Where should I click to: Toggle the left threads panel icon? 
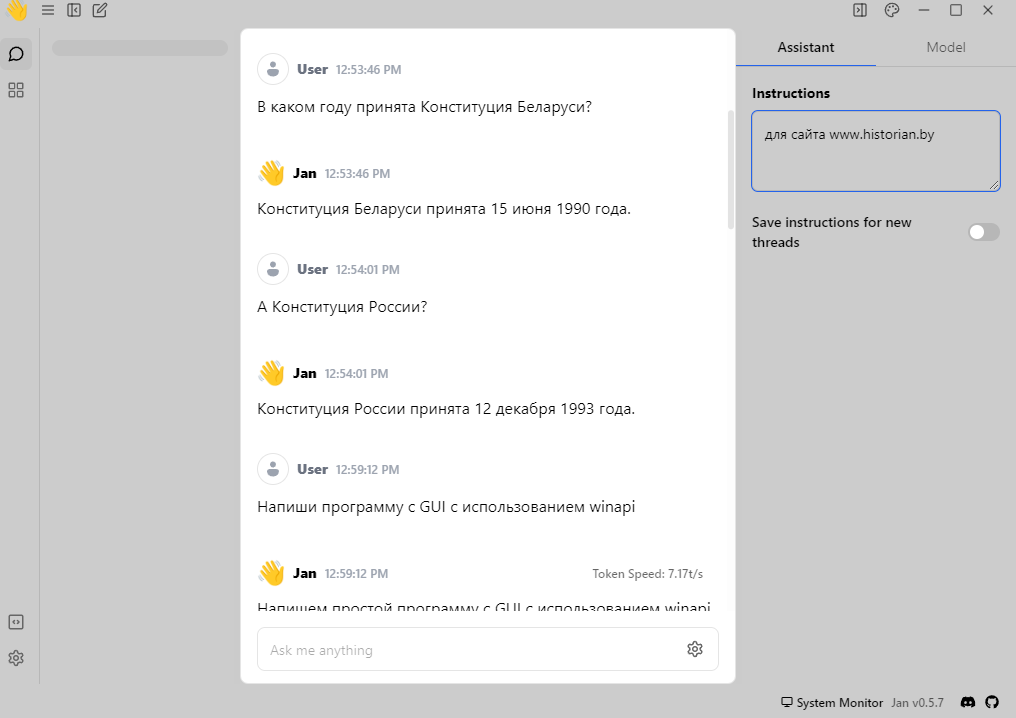[x=74, y=11]
